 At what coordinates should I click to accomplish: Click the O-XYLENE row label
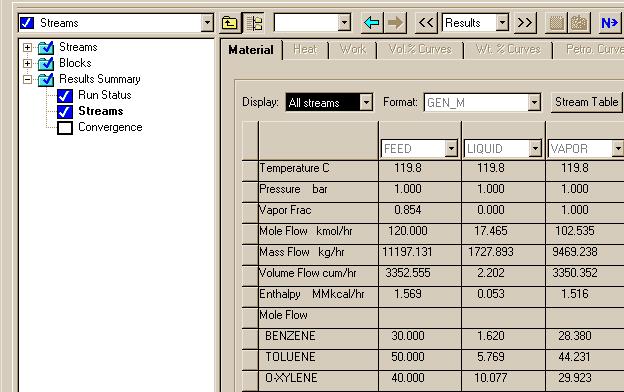click(291, 378)
